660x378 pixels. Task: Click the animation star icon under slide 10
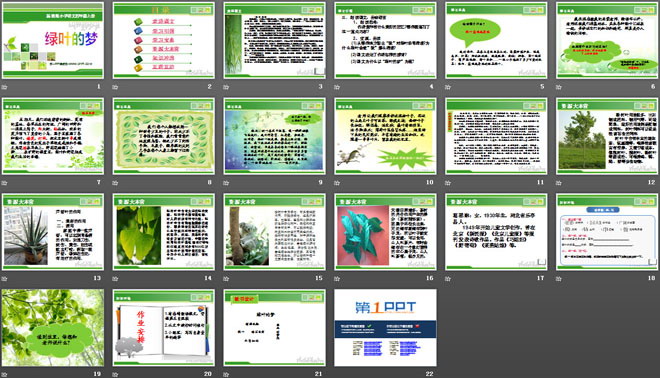[x=337, y=183]
